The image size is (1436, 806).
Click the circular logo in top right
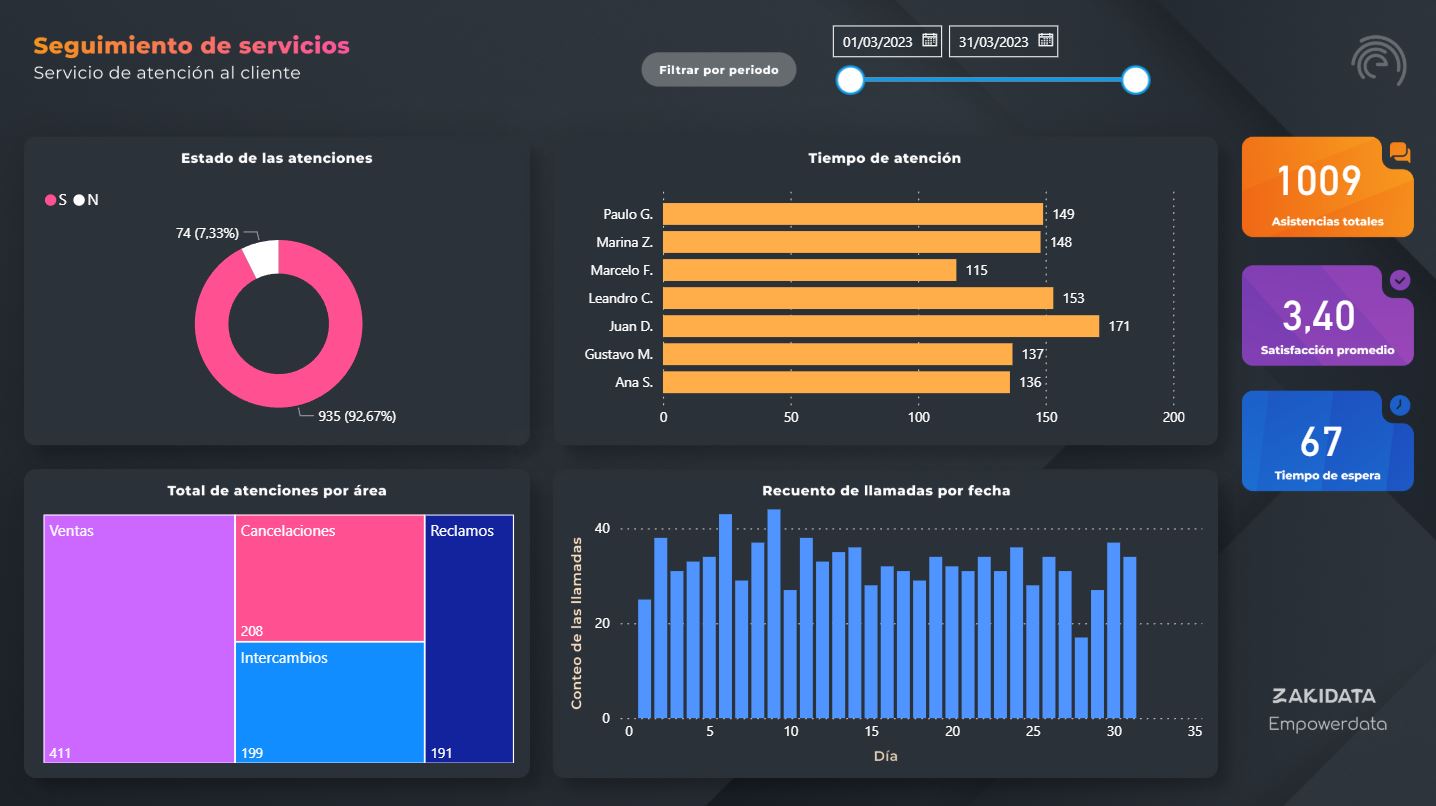[1378, 61]
